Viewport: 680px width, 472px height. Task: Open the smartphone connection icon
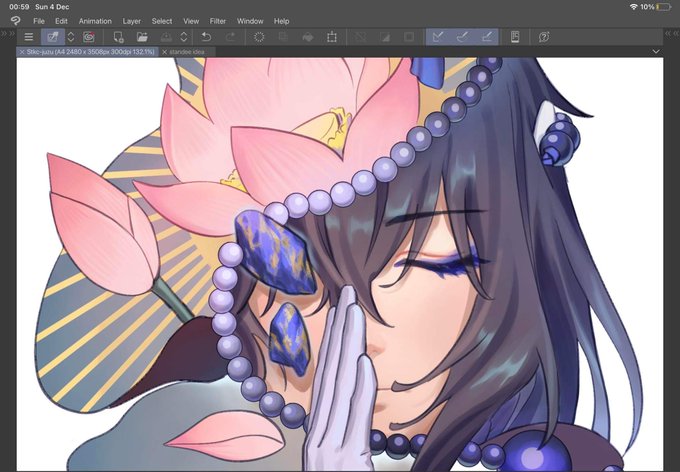point(515,37)
